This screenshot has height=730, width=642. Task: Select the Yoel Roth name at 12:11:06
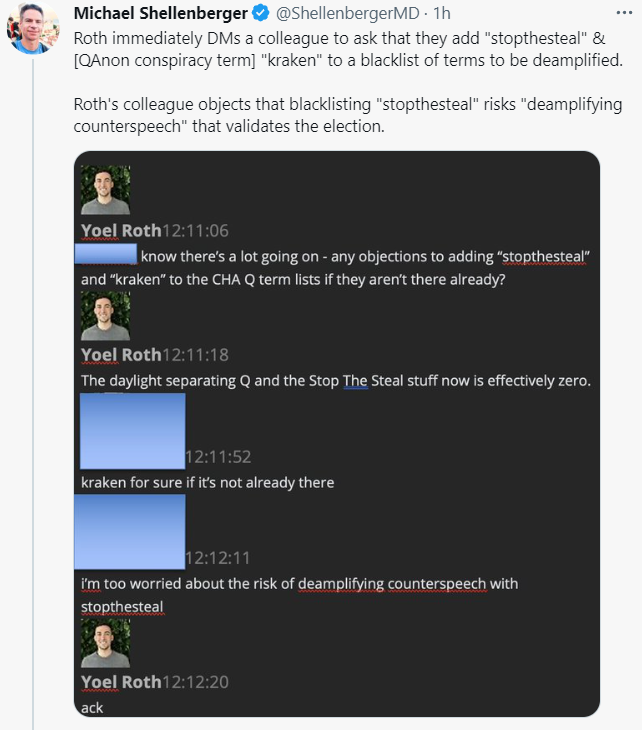tap(121, 231)
